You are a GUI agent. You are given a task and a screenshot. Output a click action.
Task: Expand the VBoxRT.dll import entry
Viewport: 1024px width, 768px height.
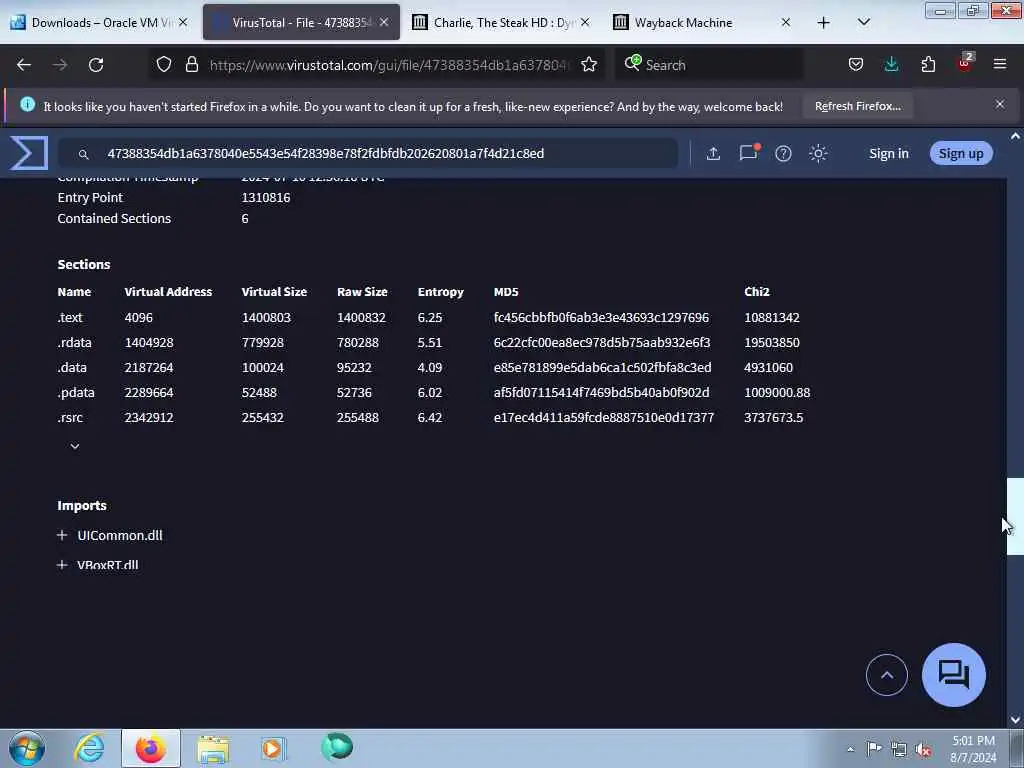tap(62, 564)
